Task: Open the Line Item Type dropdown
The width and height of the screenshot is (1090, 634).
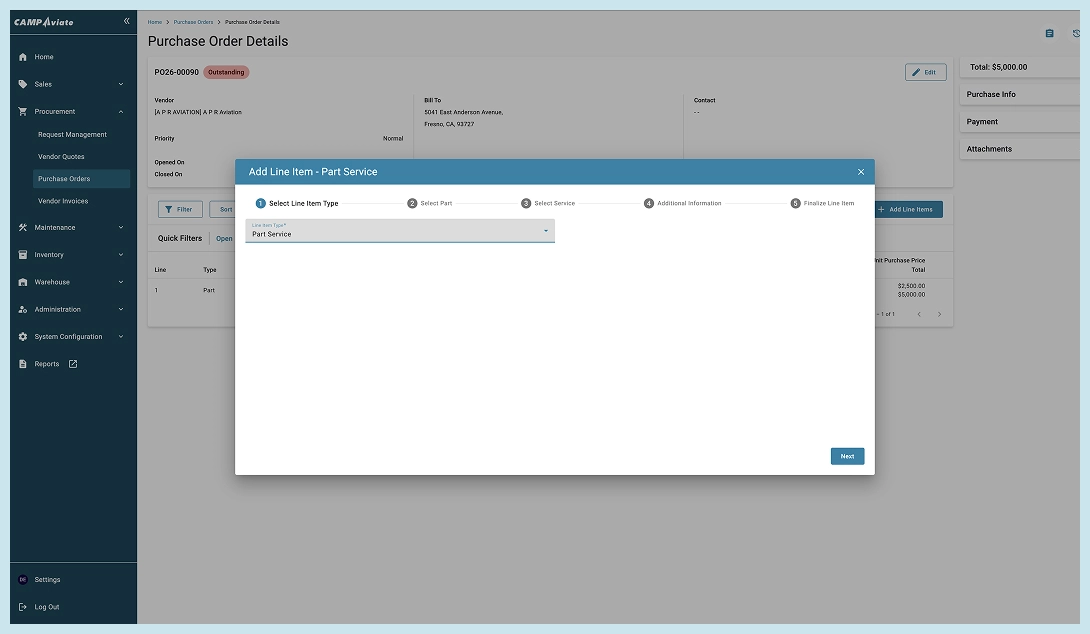Action: pyautogui.click(x=400, y=231)
